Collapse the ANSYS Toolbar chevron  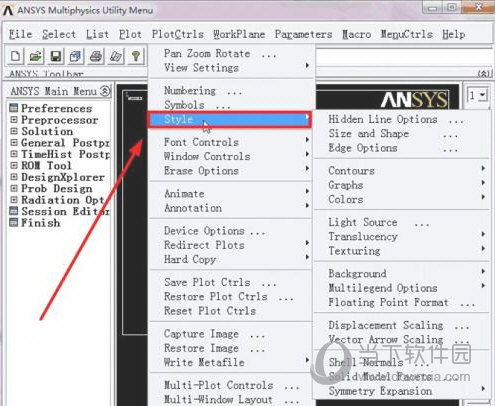click(x=483, y=74)
